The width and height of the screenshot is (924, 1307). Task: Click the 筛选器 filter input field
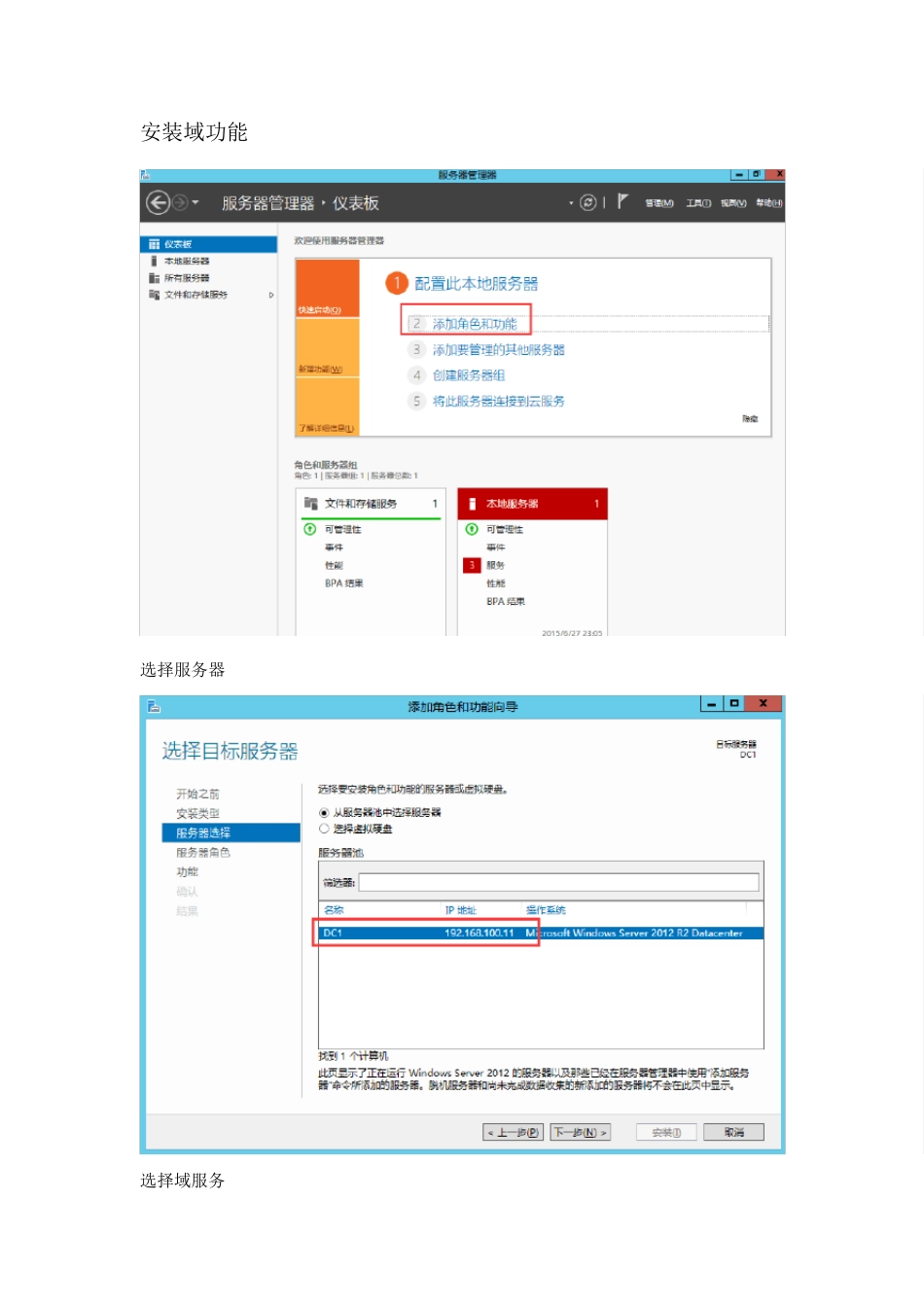558,882
